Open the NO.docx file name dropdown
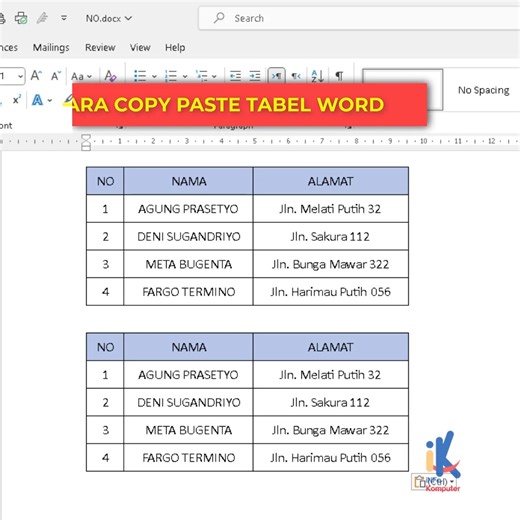The width and height of the screenshot is (520, 520). 109,18
